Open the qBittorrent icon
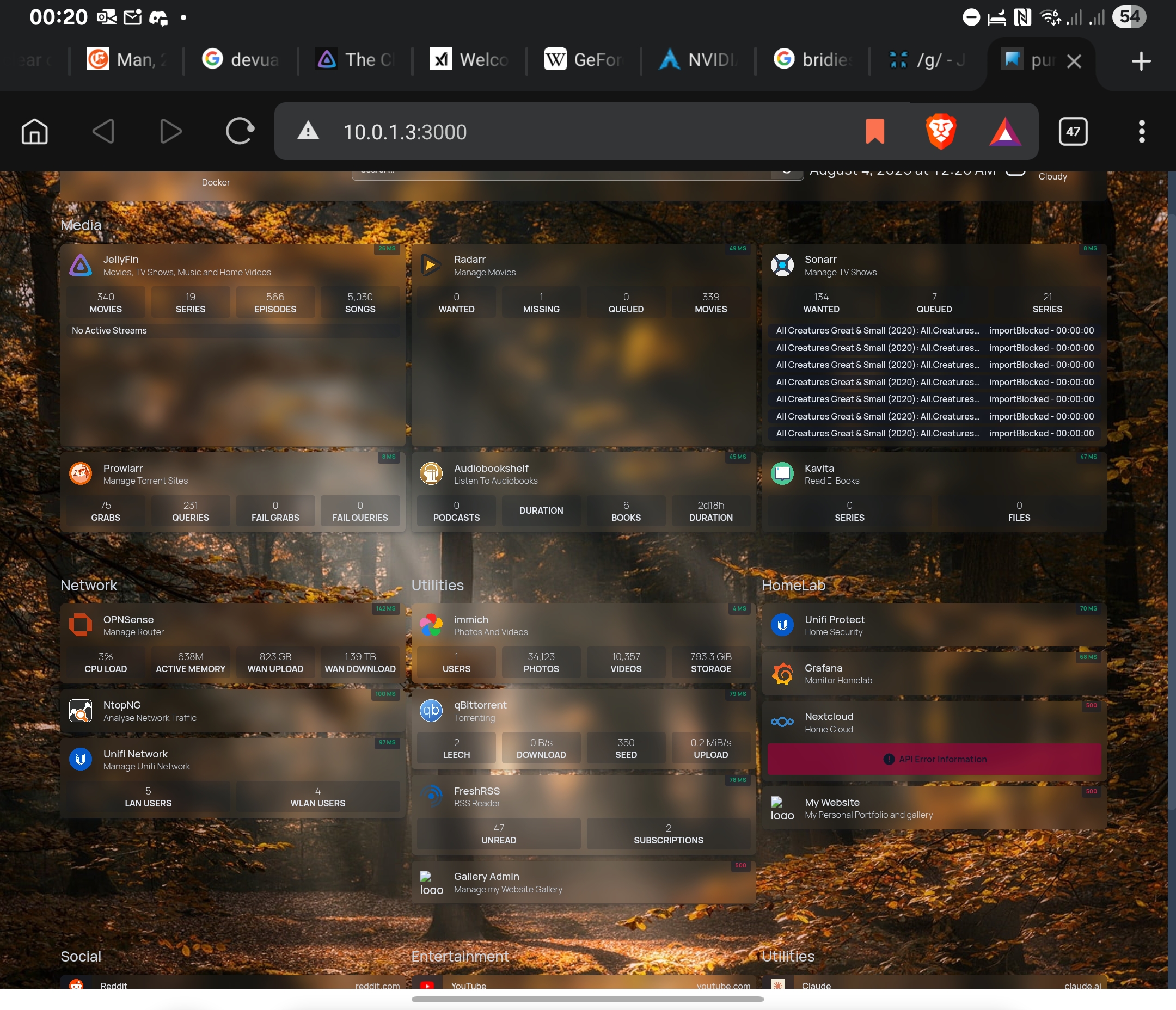This screenshot has height=1010, width=1176. pyautogui.click(x=431, y=710)
